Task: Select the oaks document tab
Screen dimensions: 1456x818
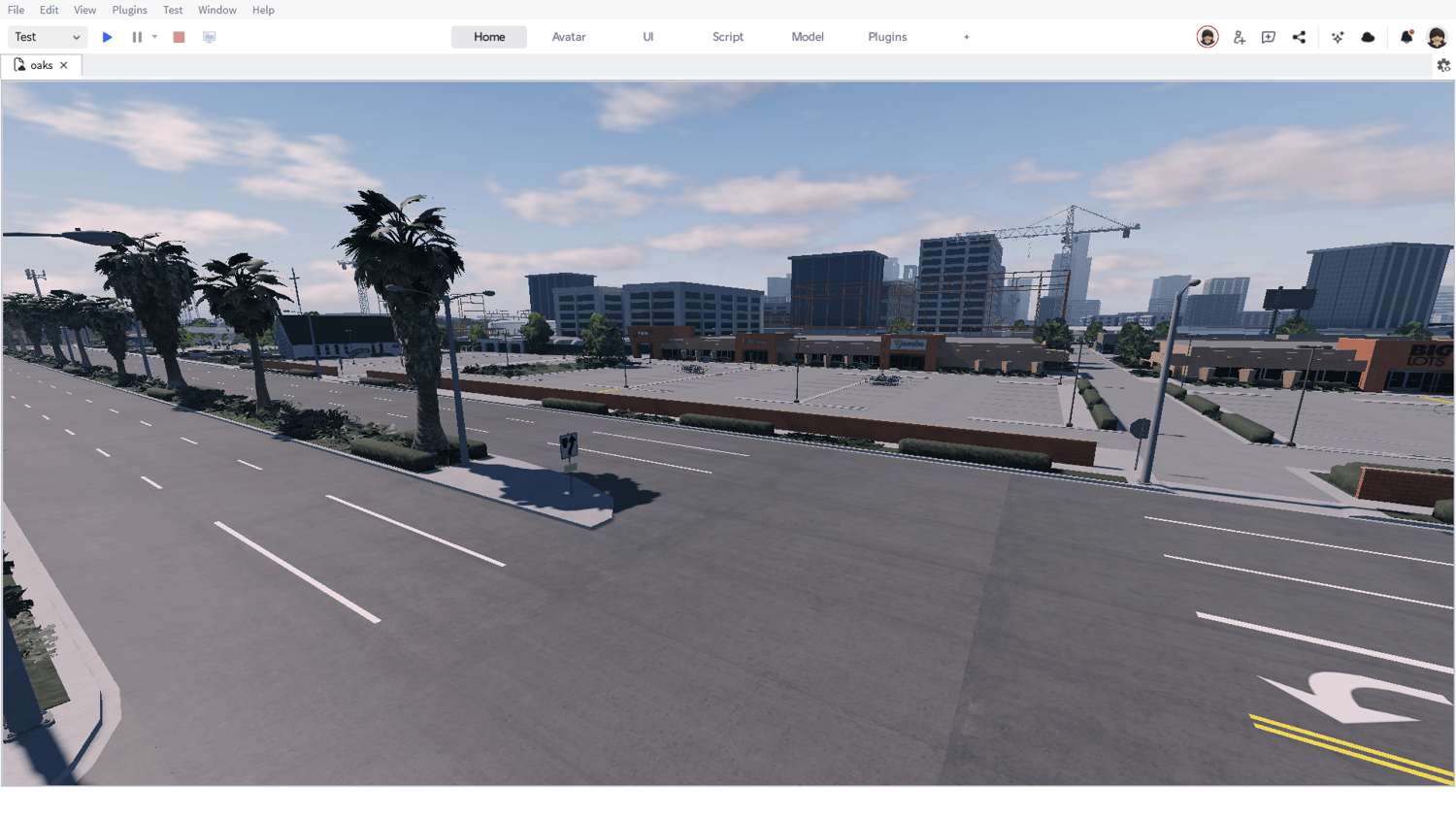Action: [42, 65]
